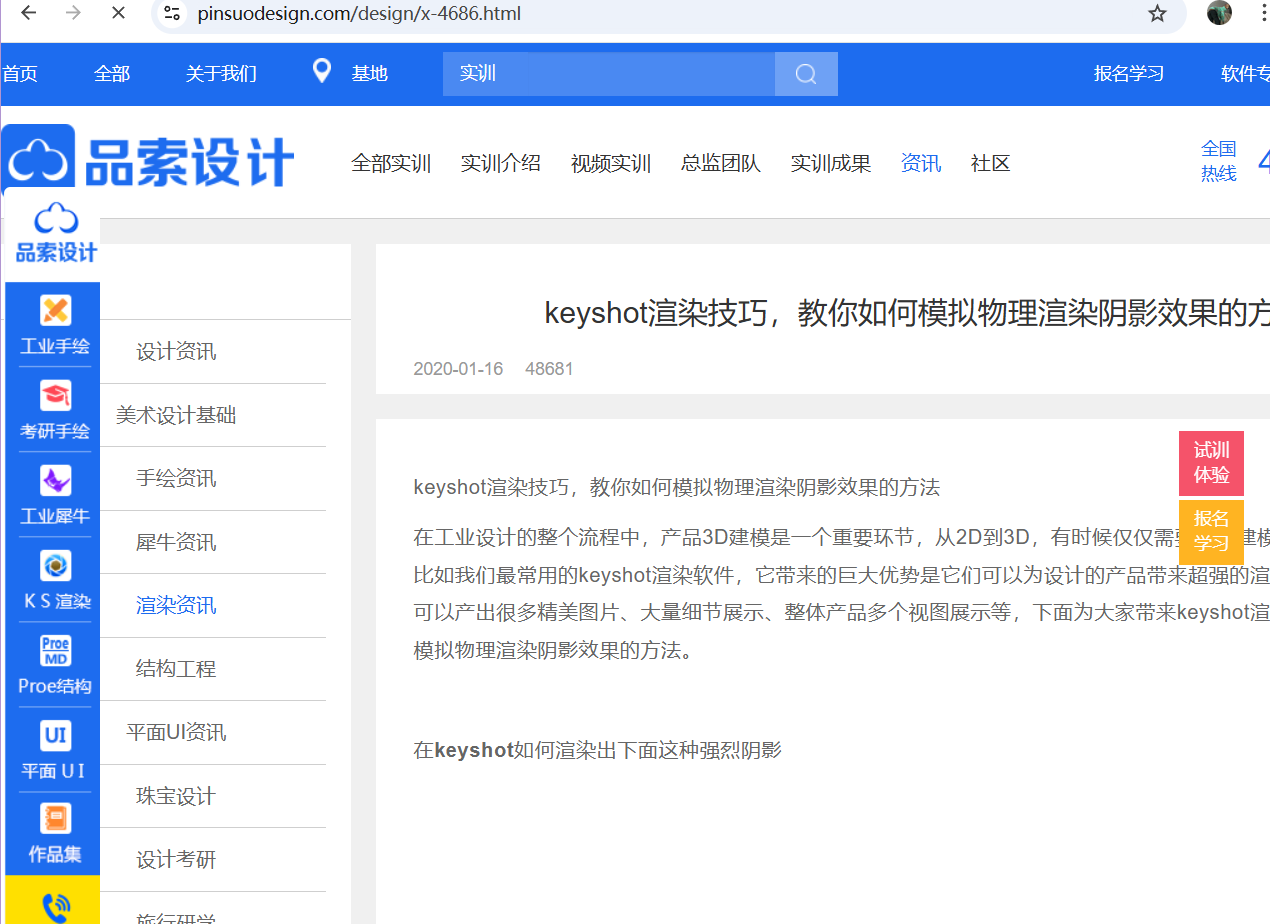Select 手绘资讯 category
The width and height of the screenshot is (1270, 924).
pyautogui.click(x=176, y=479)
